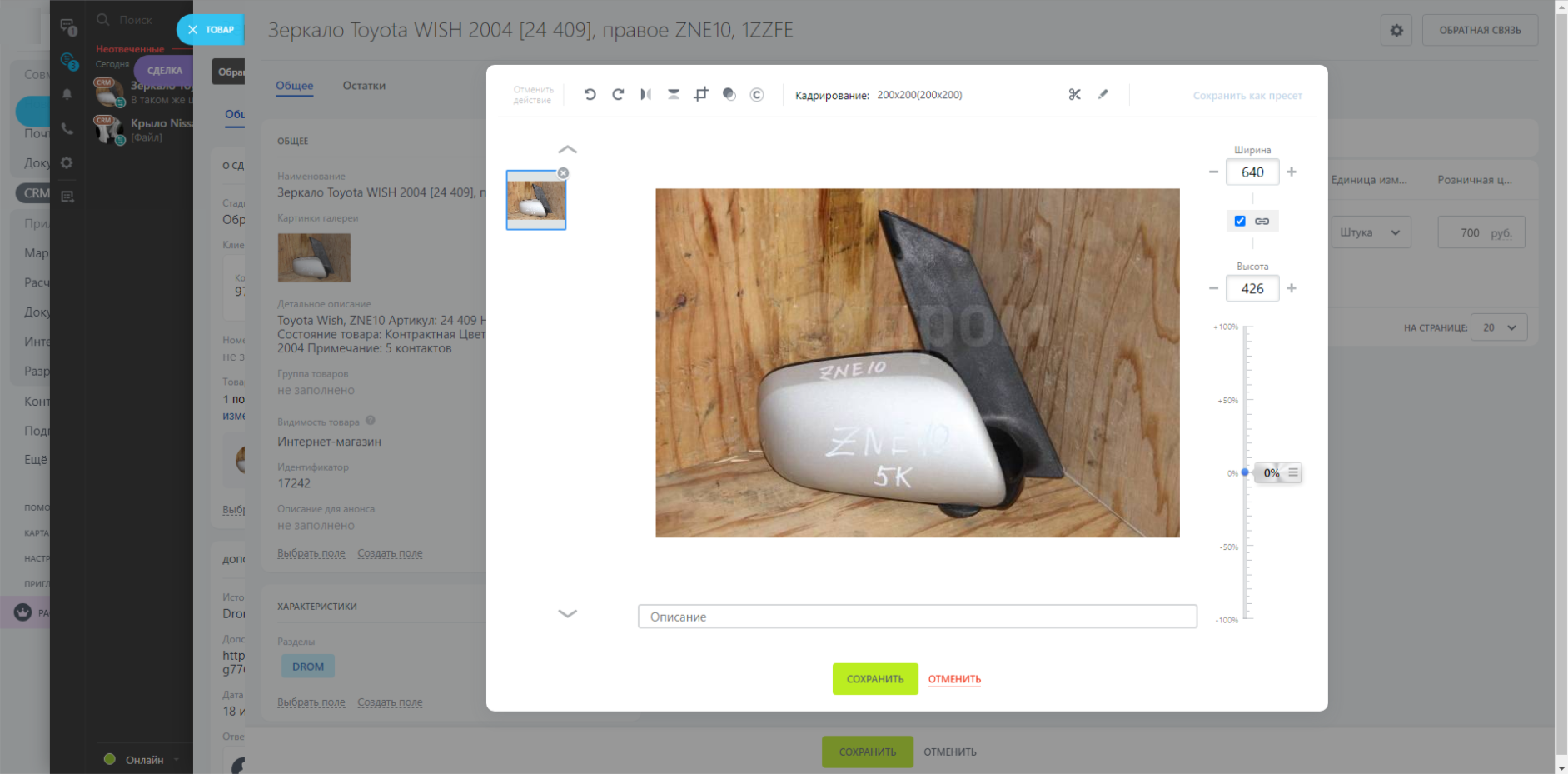Uncheck the aspect ratio link checkbox
Image resolution: width=1568 pixels, height=774 pixels.
click(x=1240, y=221)
